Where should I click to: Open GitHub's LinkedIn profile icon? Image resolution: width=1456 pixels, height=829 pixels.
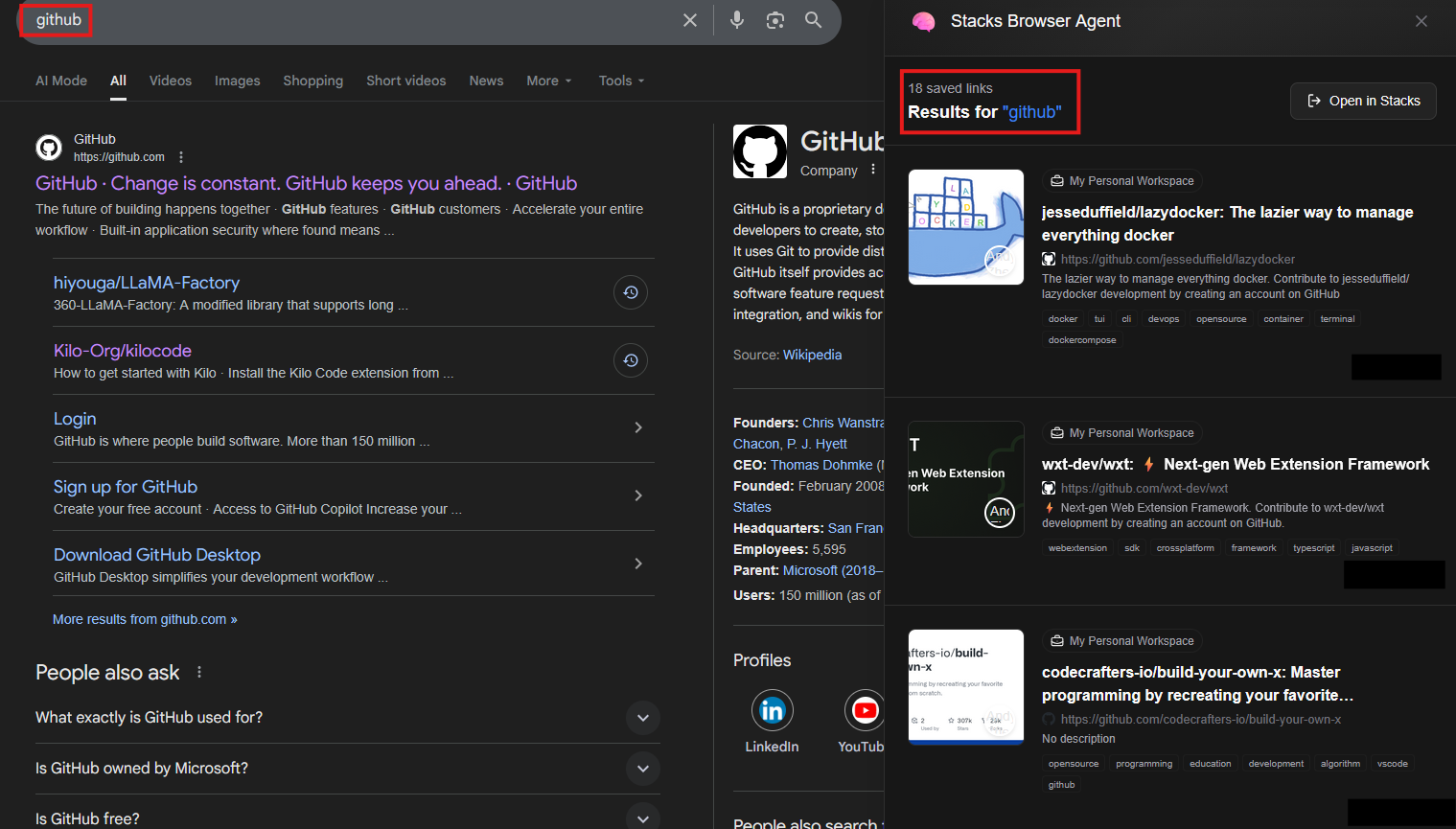[772, 710]
